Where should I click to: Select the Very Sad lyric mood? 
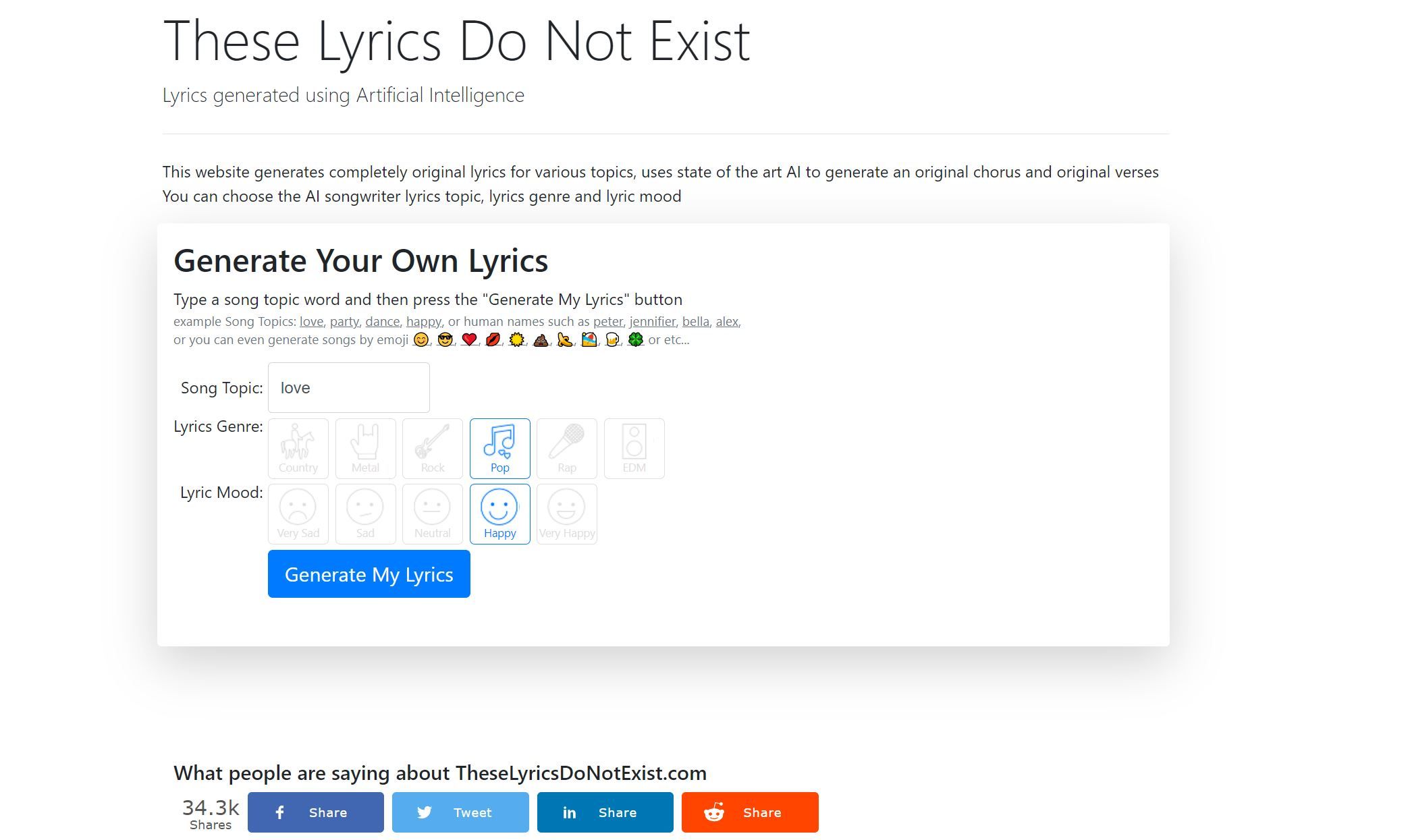pos(298,513)
